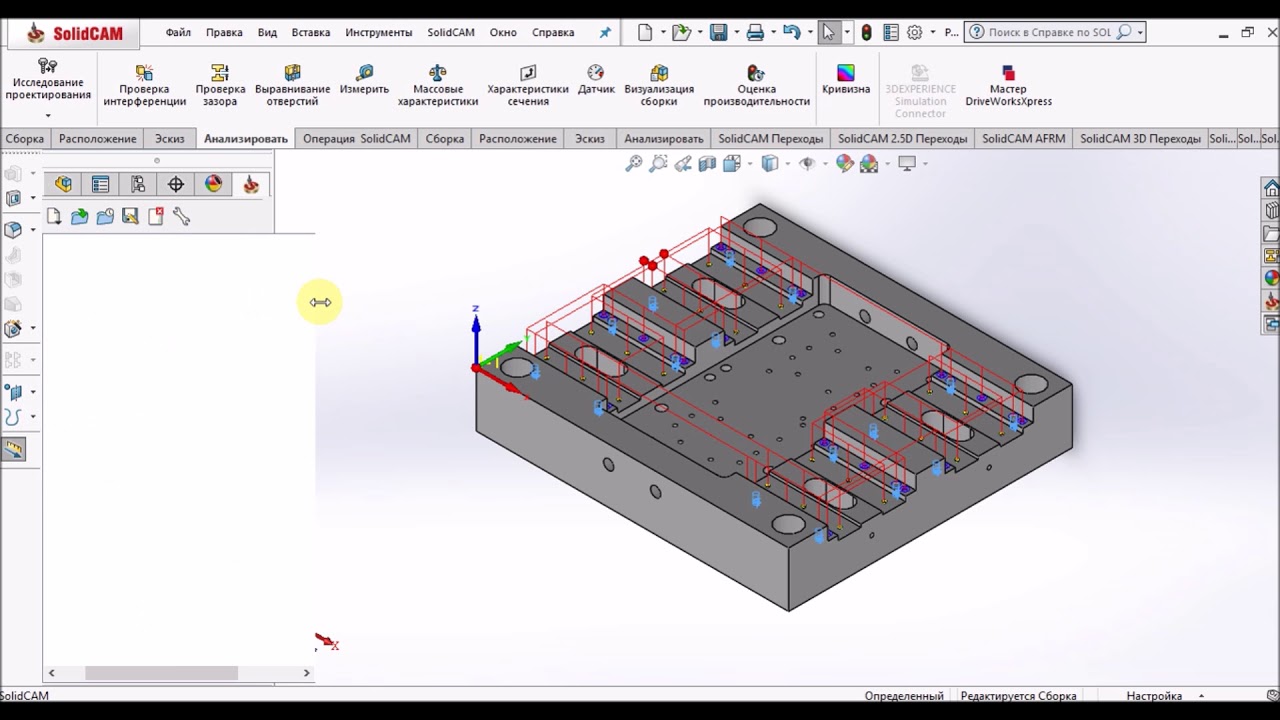Launch DriveWorksXpress wizard
Screen dimensions: 1280x720
1008,86
